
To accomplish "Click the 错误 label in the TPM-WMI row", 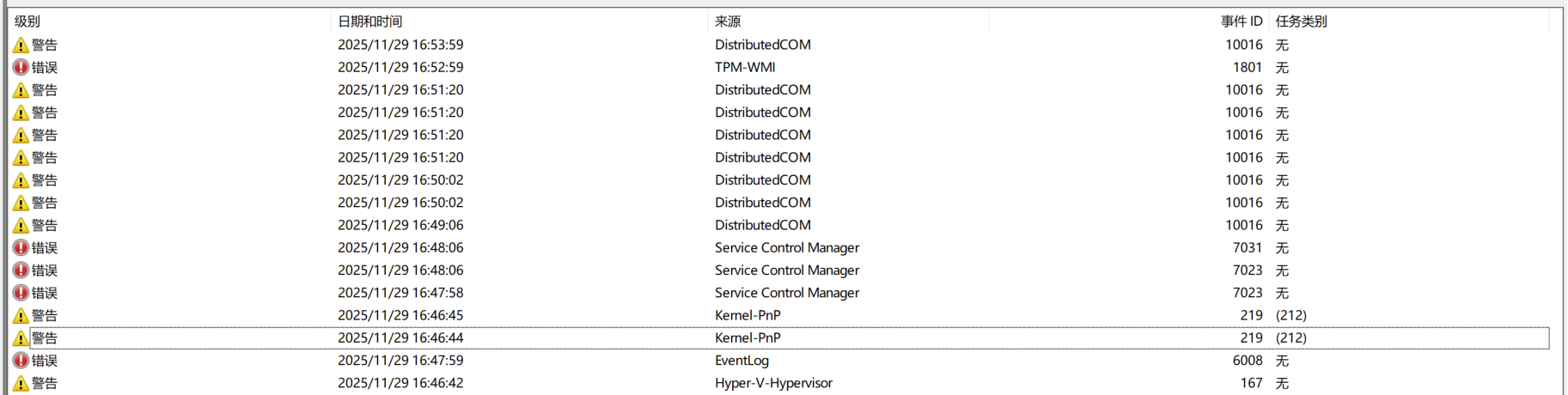I will click(x=45, y=67).
